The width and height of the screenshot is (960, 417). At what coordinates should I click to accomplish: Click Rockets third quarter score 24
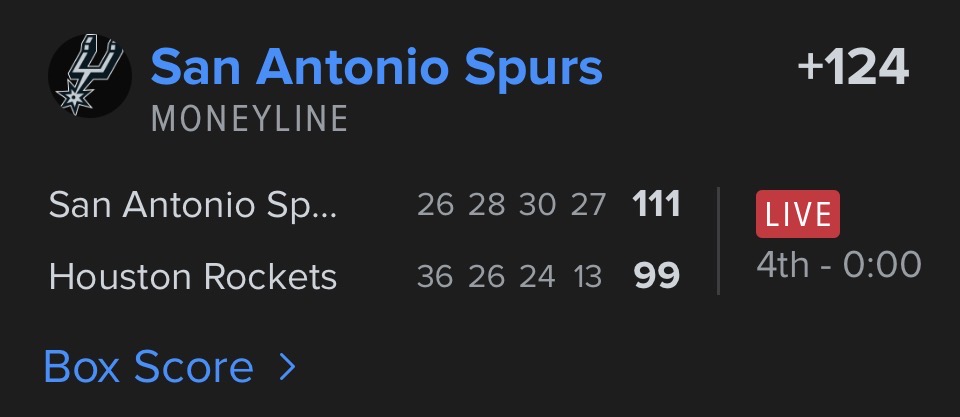point(537,276)
